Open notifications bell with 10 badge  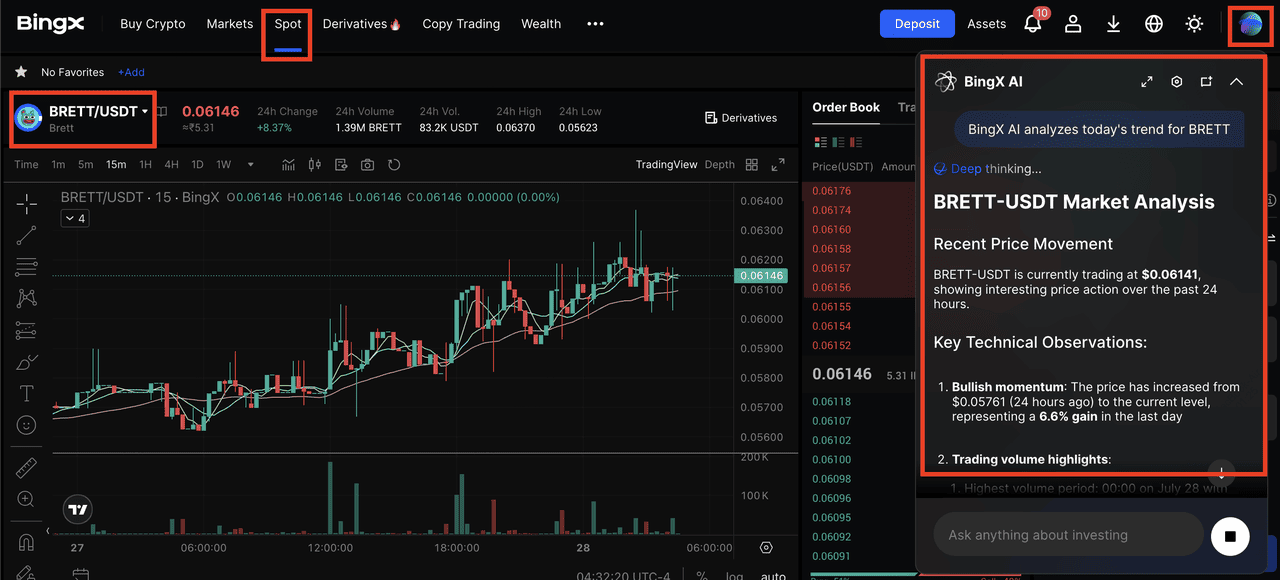click(1035, 22)
